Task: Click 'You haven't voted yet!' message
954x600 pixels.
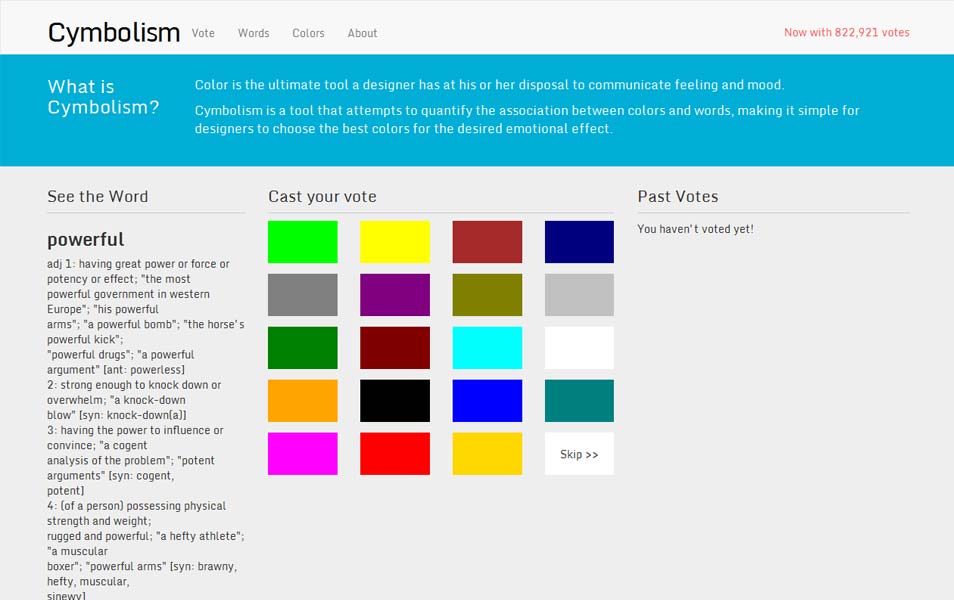Action: click(695, 229)
